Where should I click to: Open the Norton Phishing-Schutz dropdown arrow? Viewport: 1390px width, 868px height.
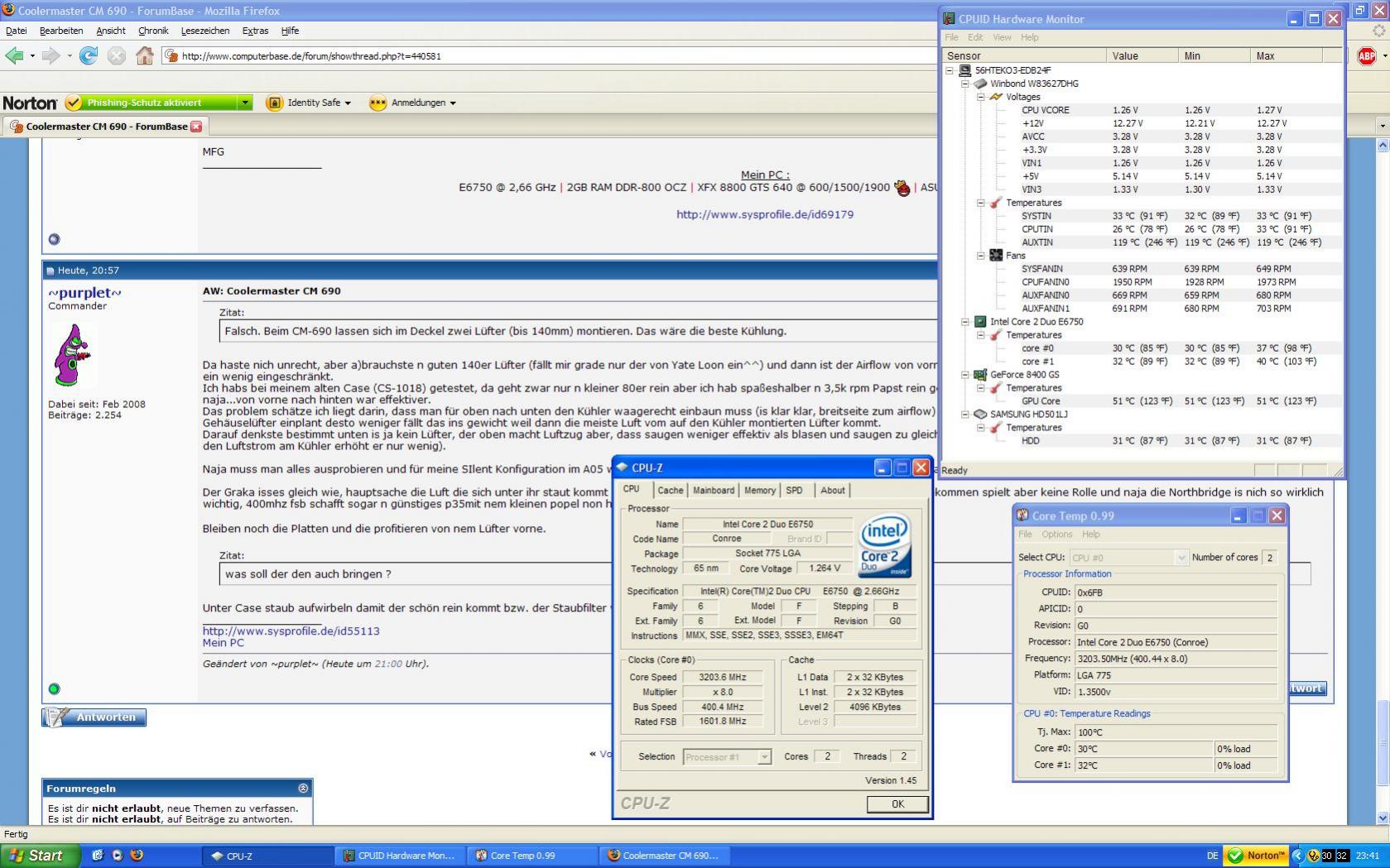click(x=244, y=103)
